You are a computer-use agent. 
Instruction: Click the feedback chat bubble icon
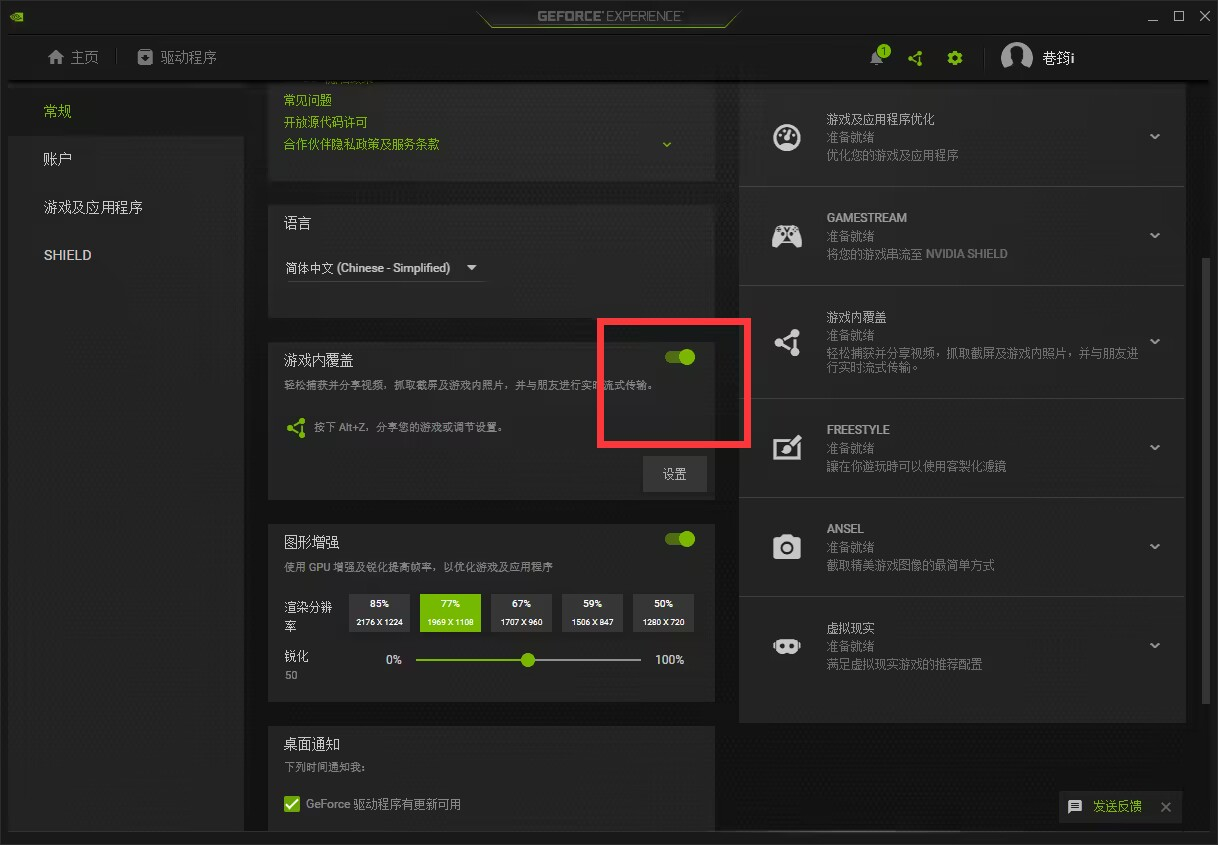(1075, 807)
